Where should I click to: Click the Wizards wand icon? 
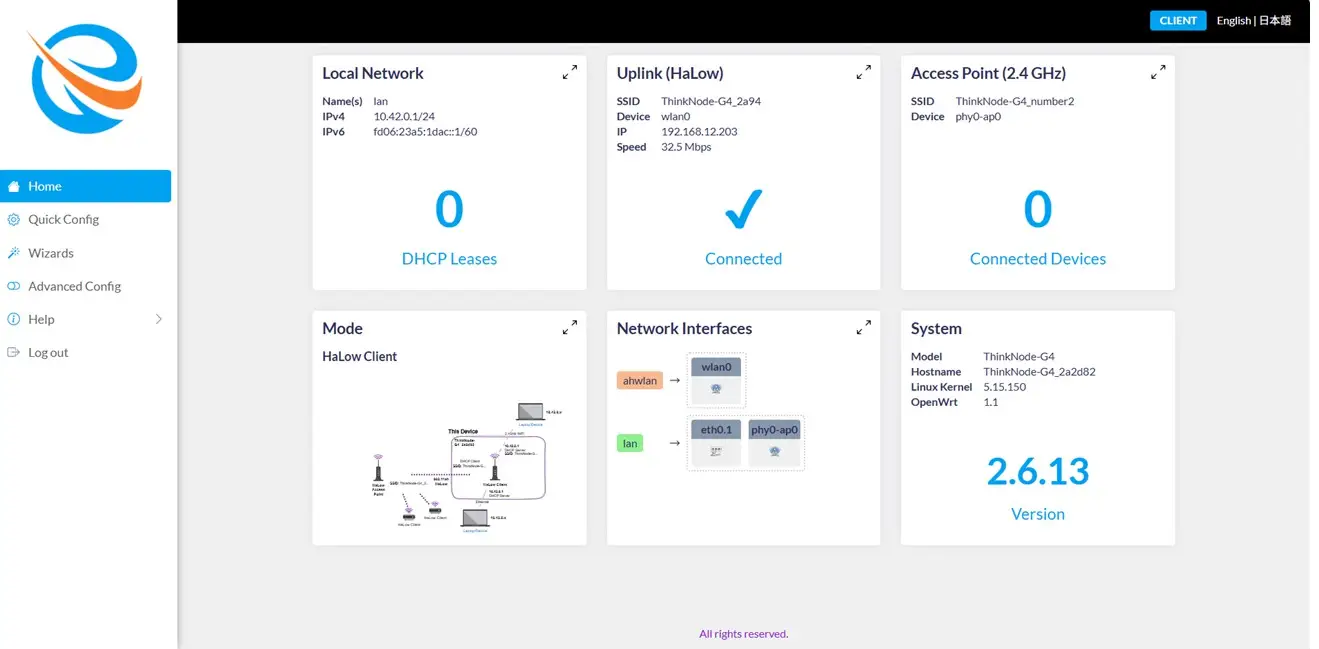14,253
